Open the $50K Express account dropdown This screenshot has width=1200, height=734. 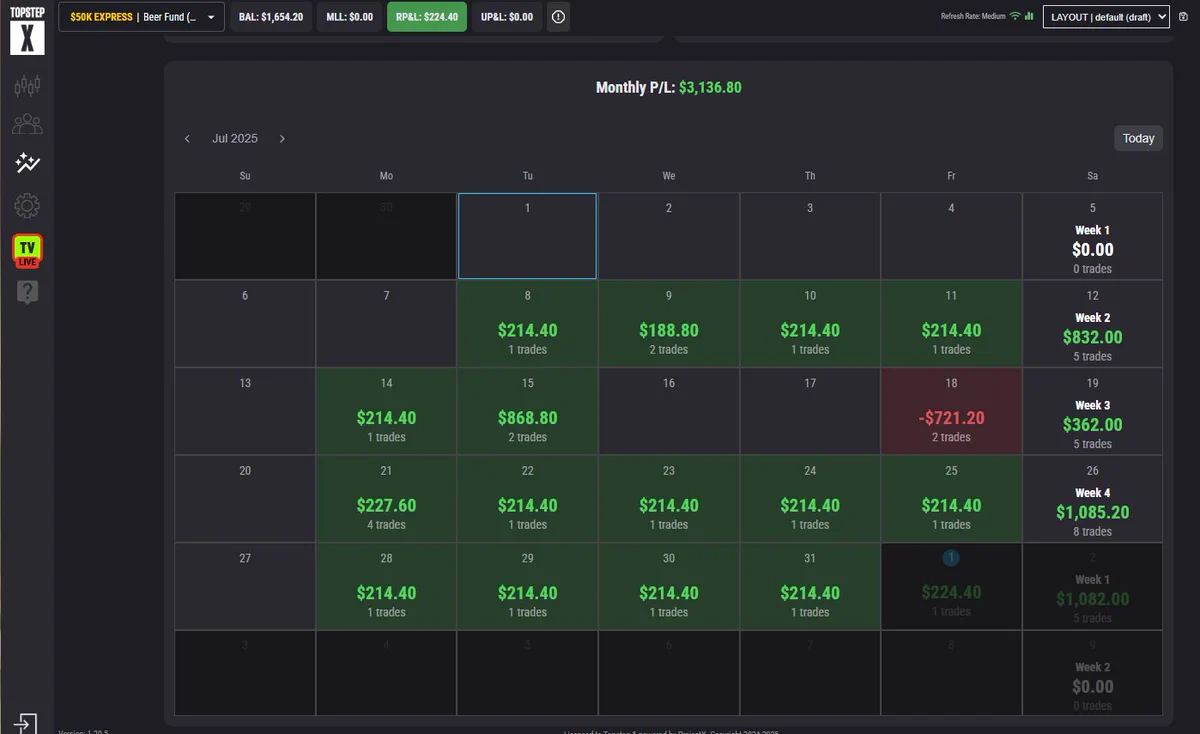(141, 17)
